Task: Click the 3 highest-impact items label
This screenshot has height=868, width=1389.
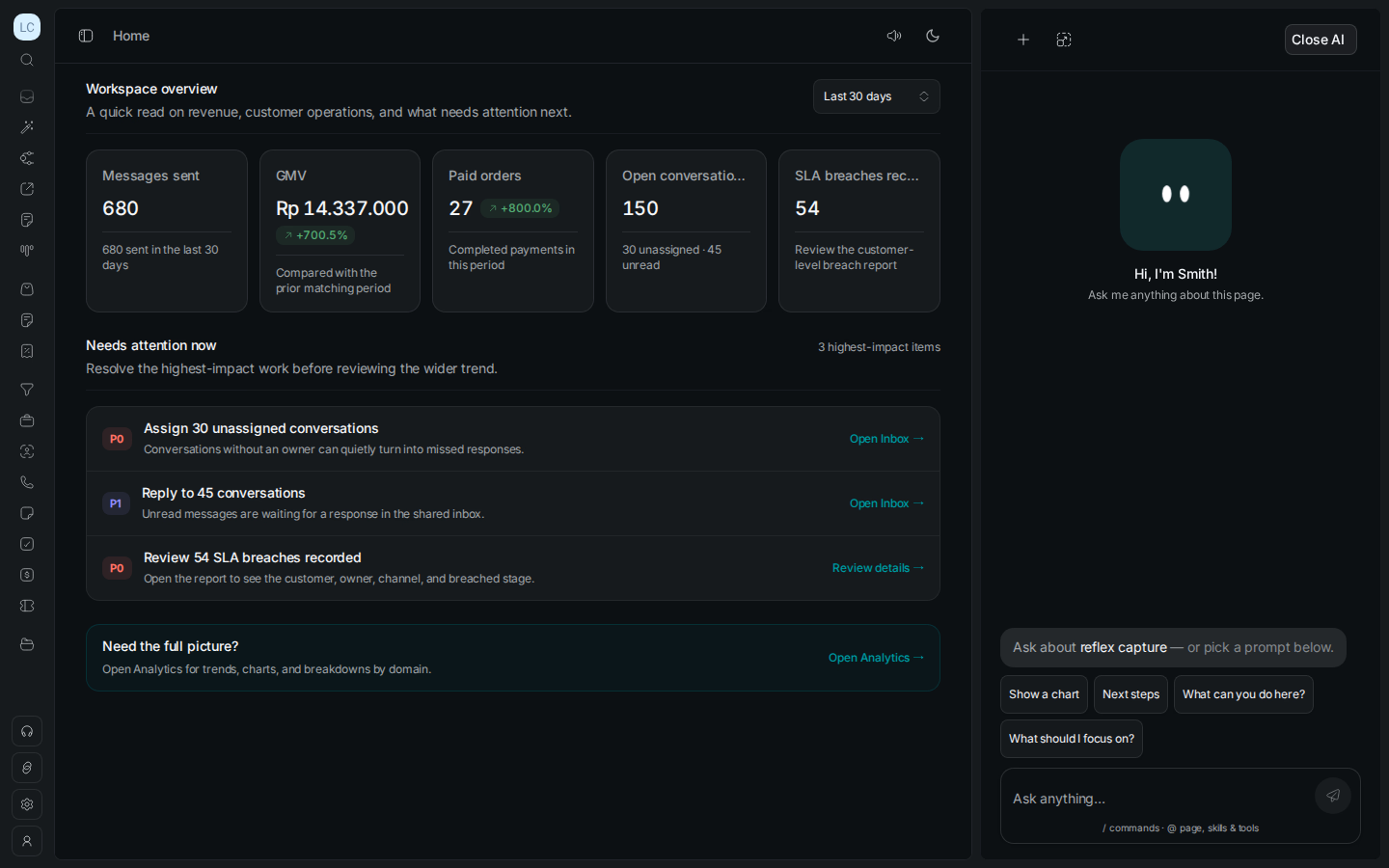Action: (879, 347)
